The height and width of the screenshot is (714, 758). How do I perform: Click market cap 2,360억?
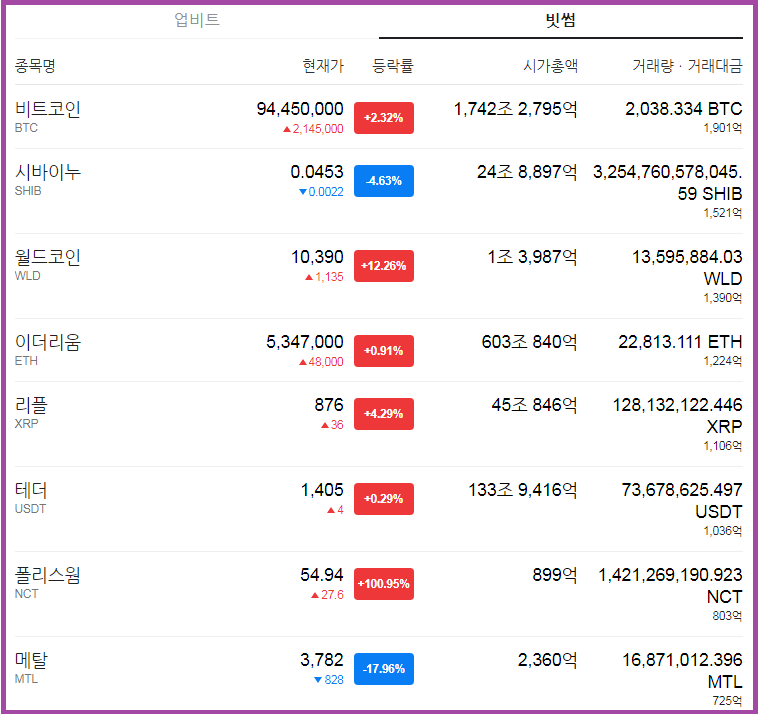pos(548,660)
